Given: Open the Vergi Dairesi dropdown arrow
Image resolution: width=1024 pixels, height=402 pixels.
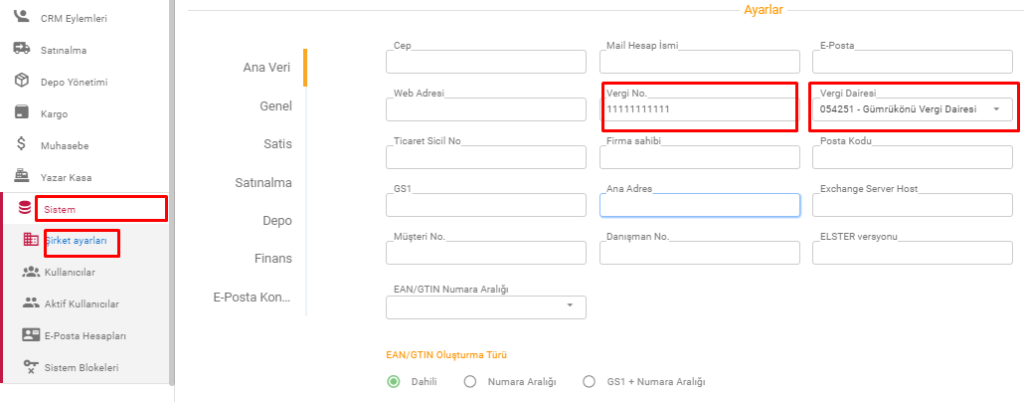Looking at the screenshot, I should [x=997, y=110].
